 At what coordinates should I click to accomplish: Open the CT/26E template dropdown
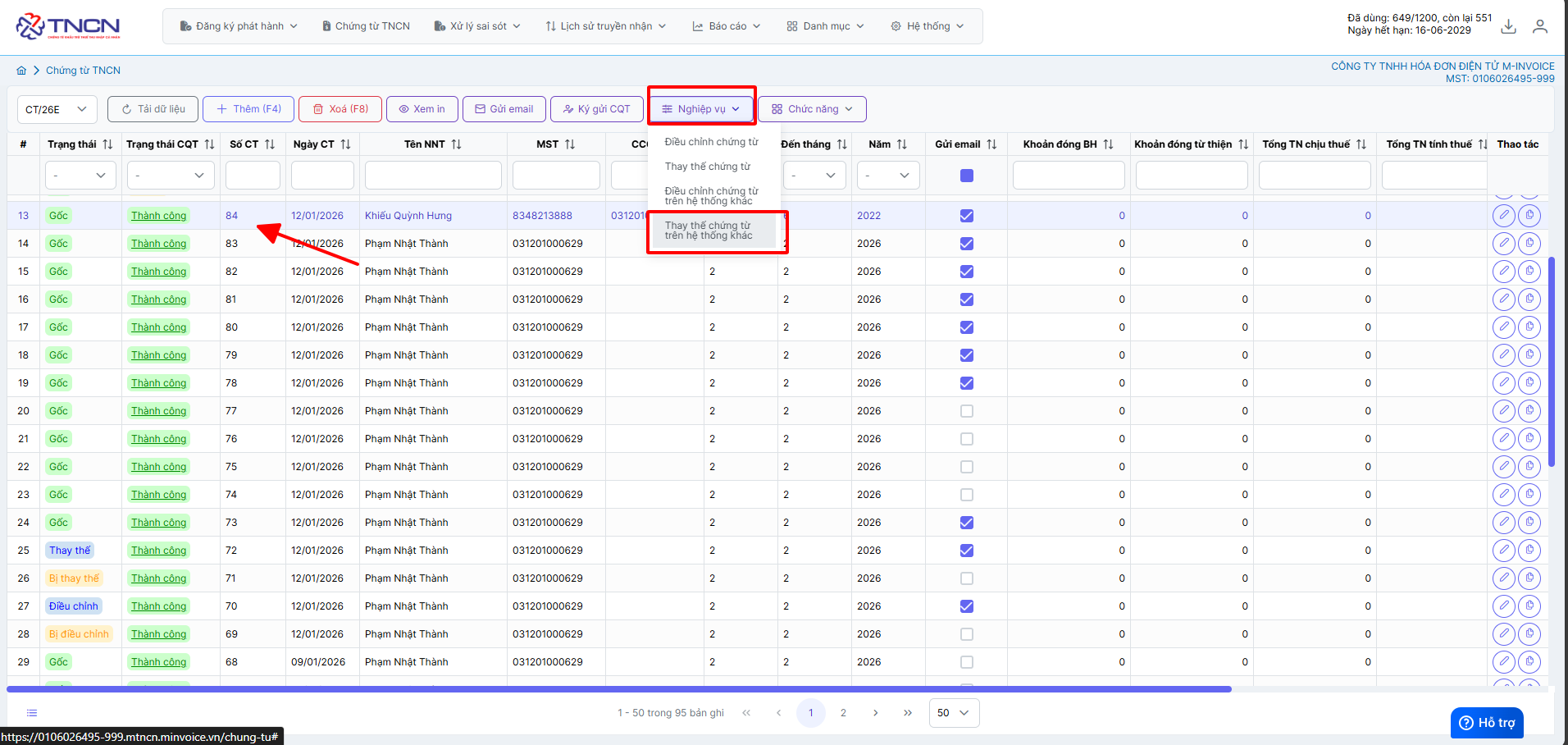point(57,109)
